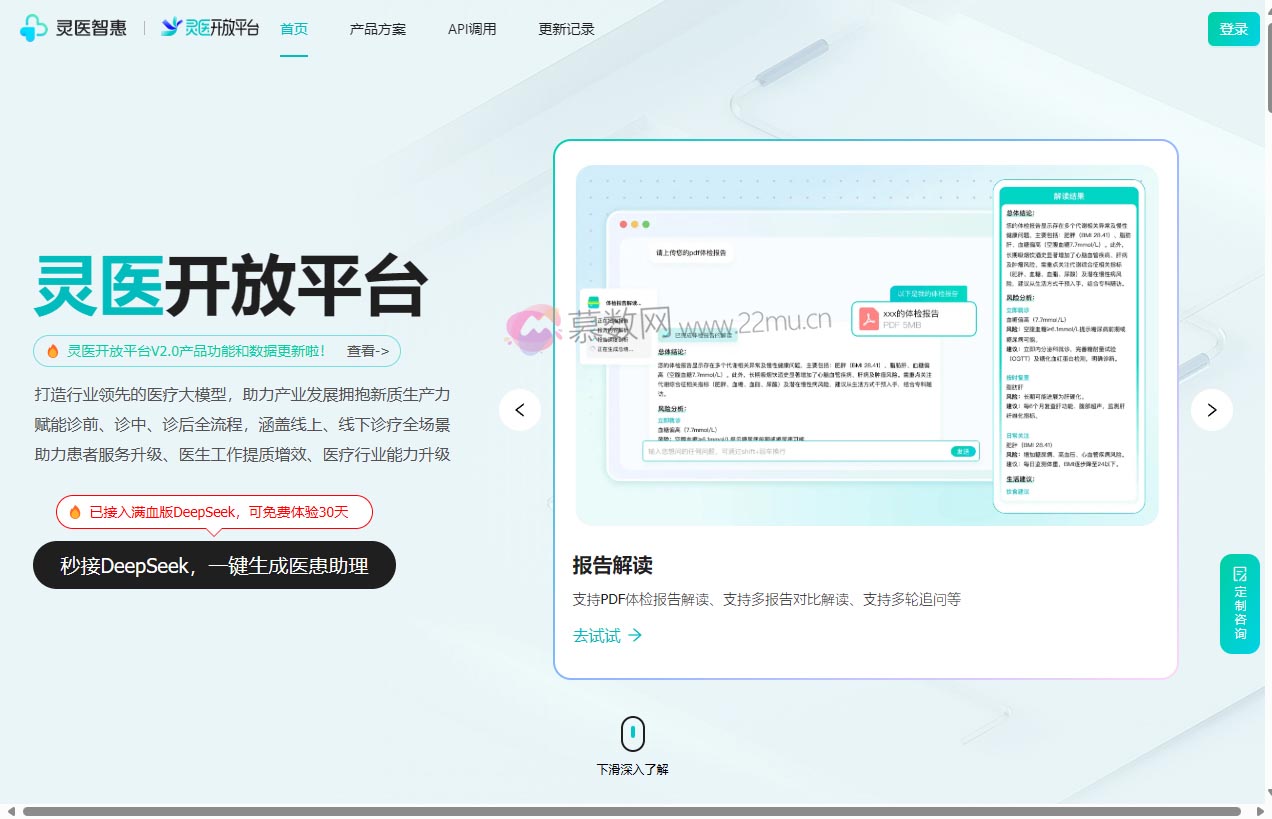
Task: Click the flame icon on DeepSeek banner
Action: 75,511
